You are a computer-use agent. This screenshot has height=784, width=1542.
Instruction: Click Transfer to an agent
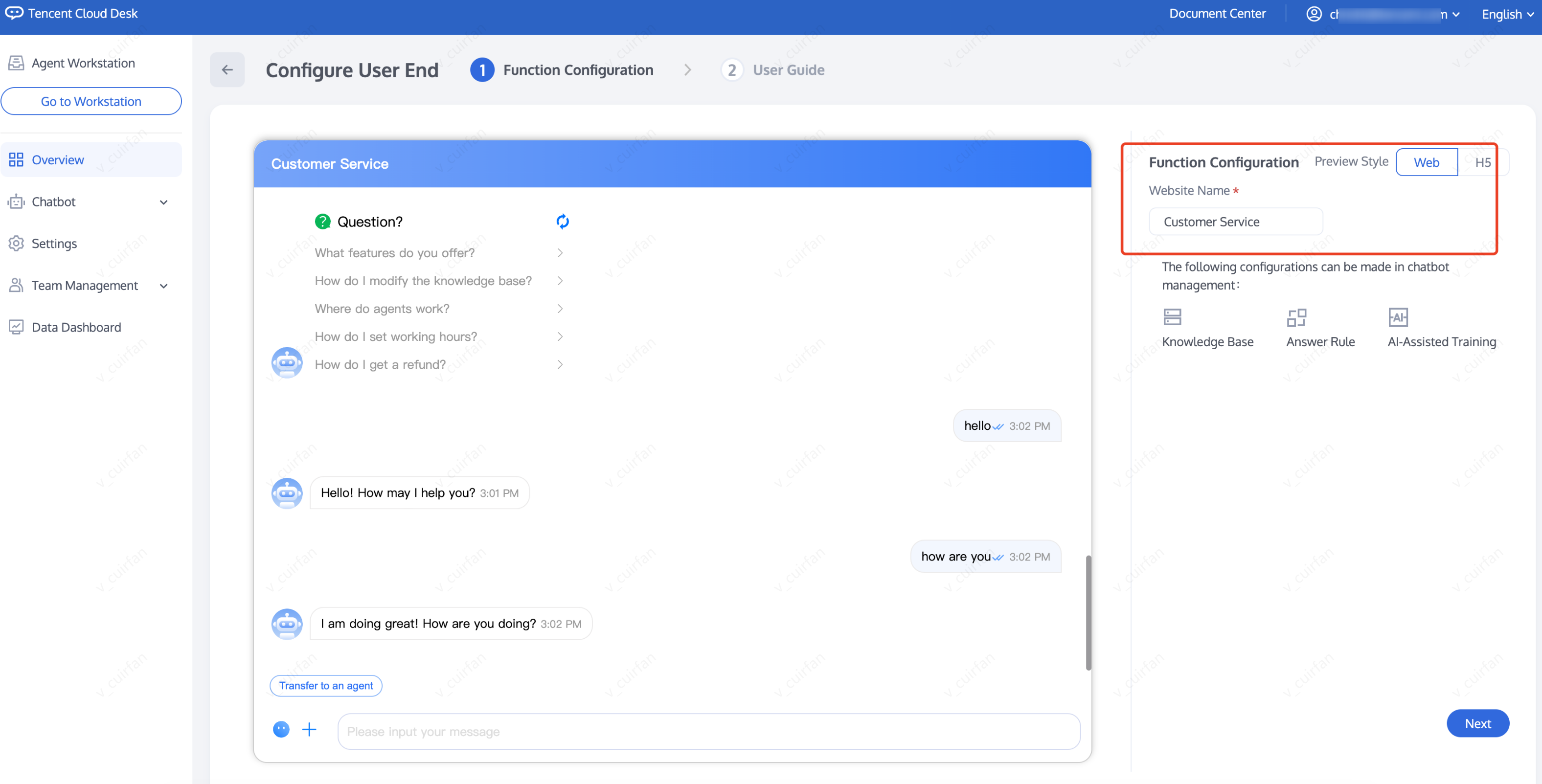click(326, 685)
